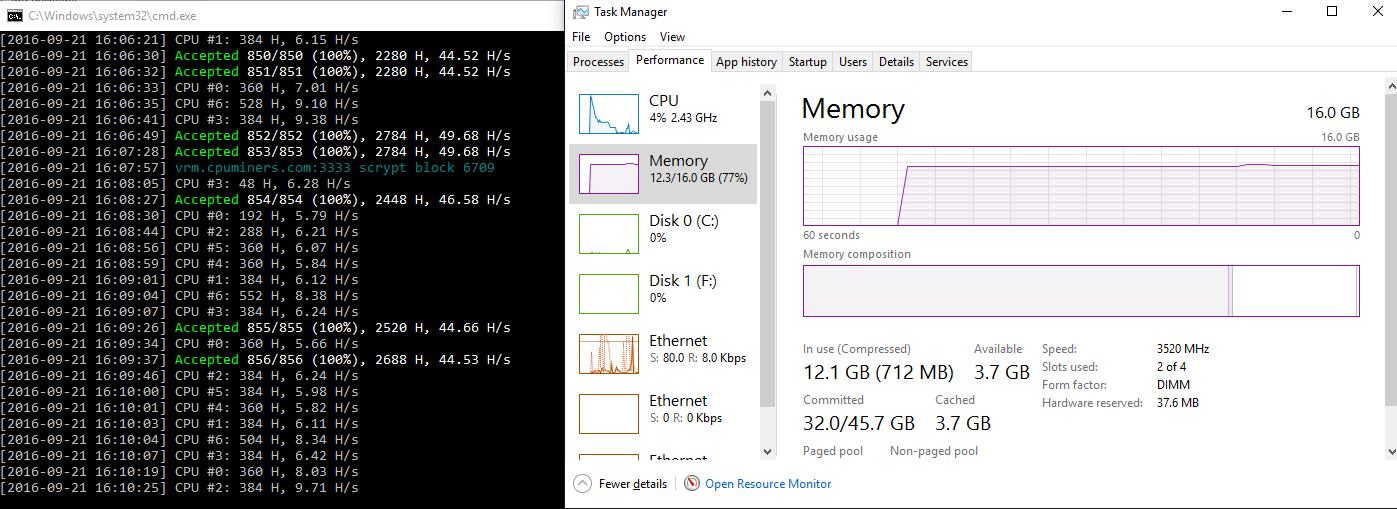
Task: Open the View menu
Action: click(x=673, y=37)
